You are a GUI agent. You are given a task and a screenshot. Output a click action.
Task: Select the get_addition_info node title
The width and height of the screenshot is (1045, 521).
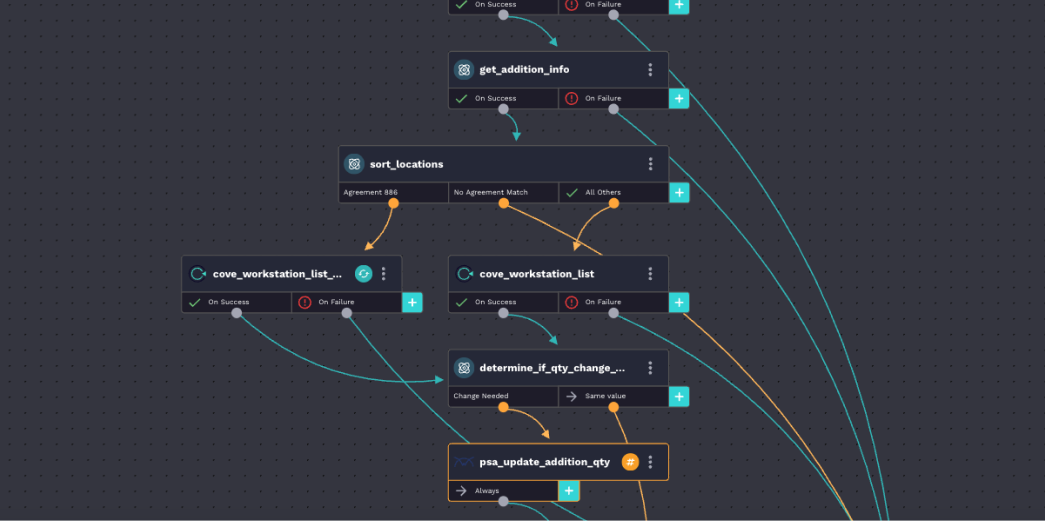[524, 70]
